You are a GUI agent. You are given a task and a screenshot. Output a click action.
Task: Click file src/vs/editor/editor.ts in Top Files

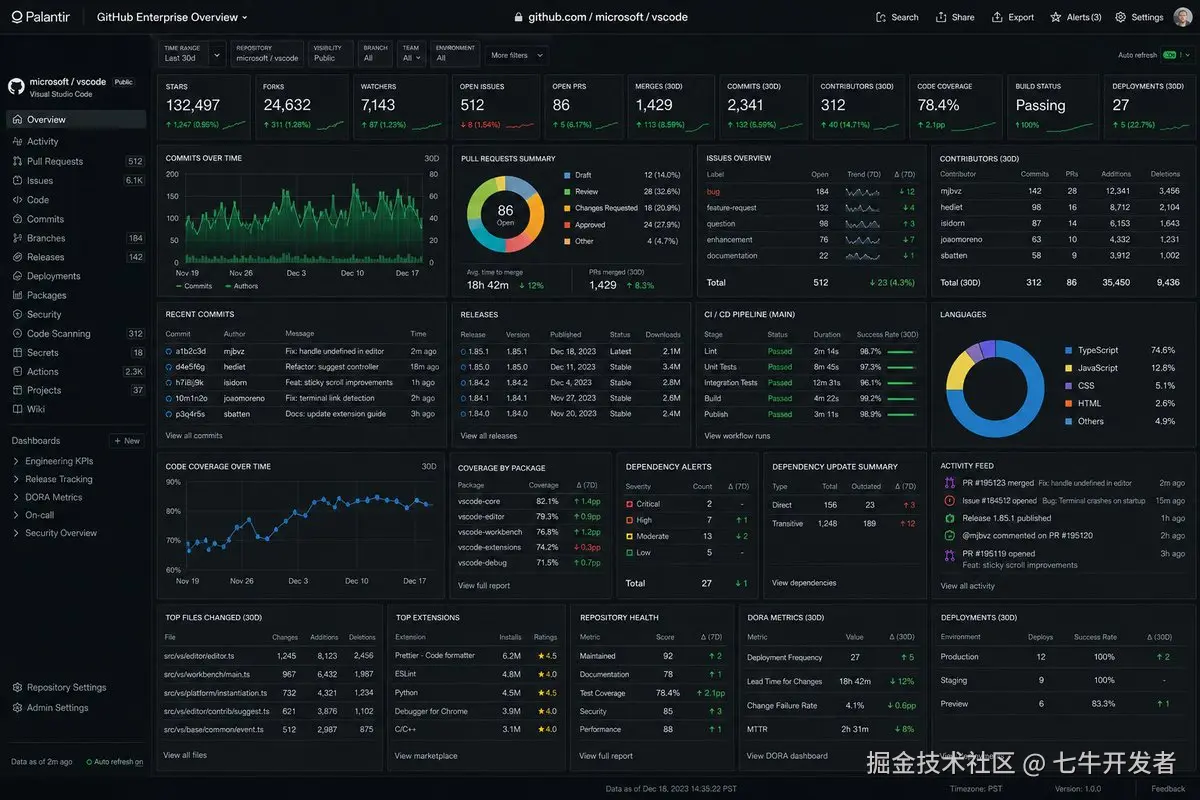coord(199,656)
